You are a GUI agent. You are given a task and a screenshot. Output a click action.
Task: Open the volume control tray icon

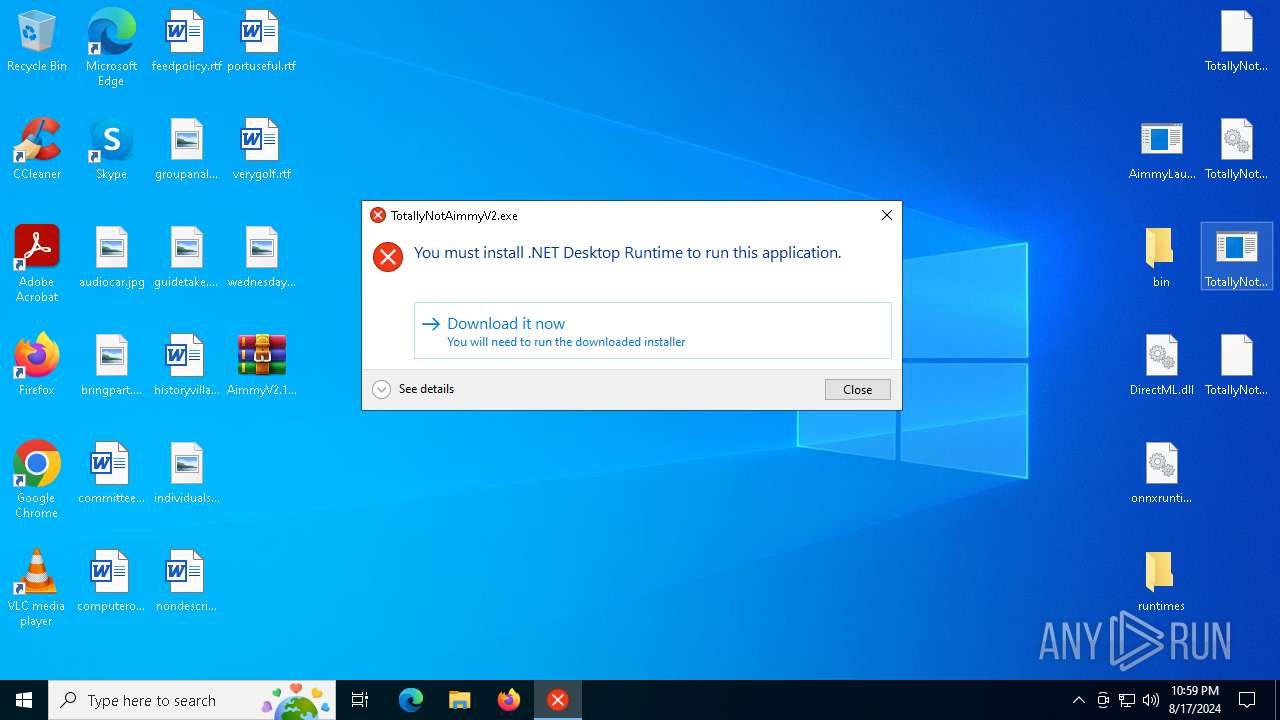(1151, 700)
